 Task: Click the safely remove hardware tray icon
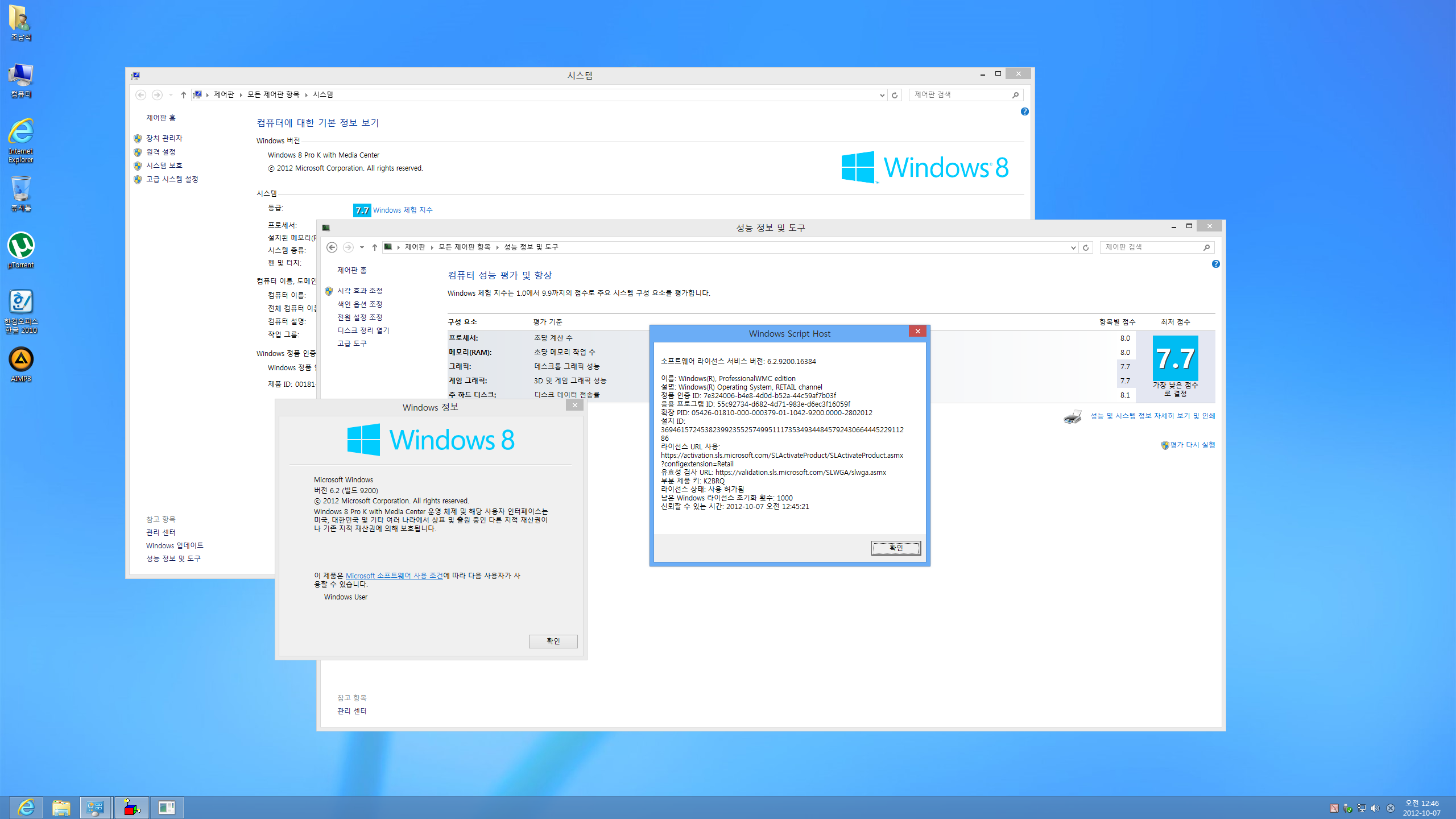click(x=1347, y=808)
